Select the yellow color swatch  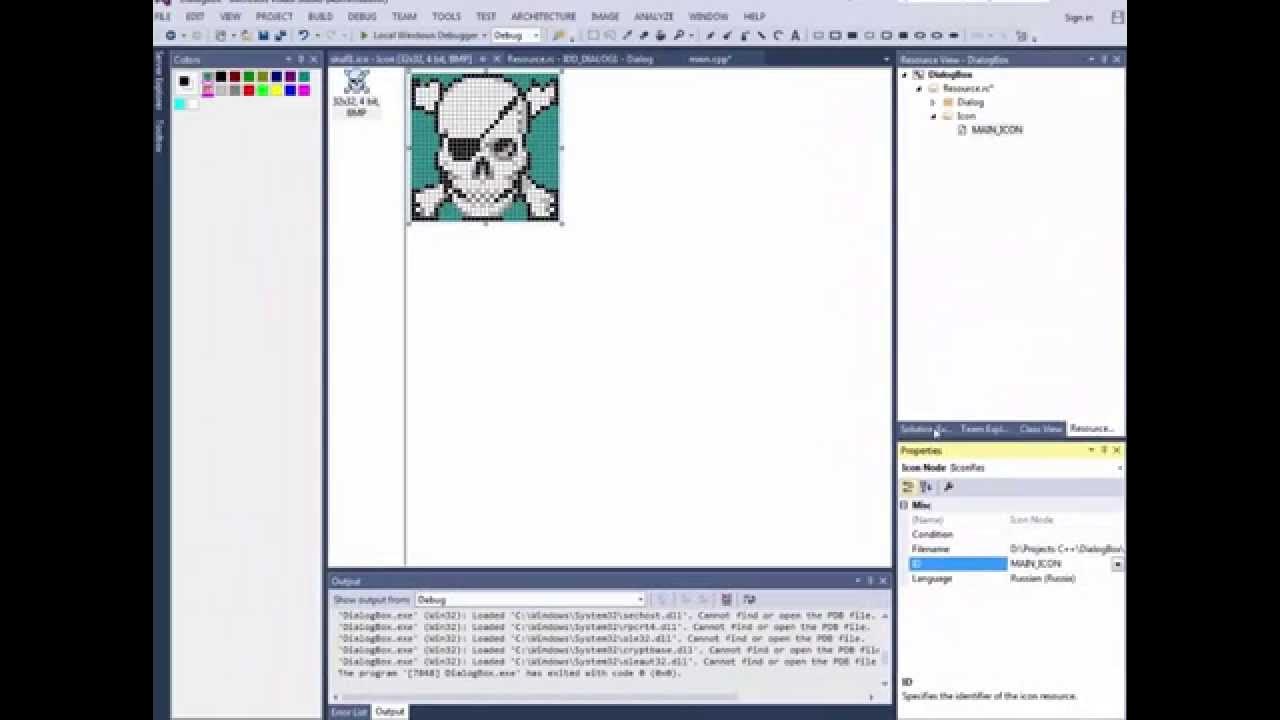277,91
